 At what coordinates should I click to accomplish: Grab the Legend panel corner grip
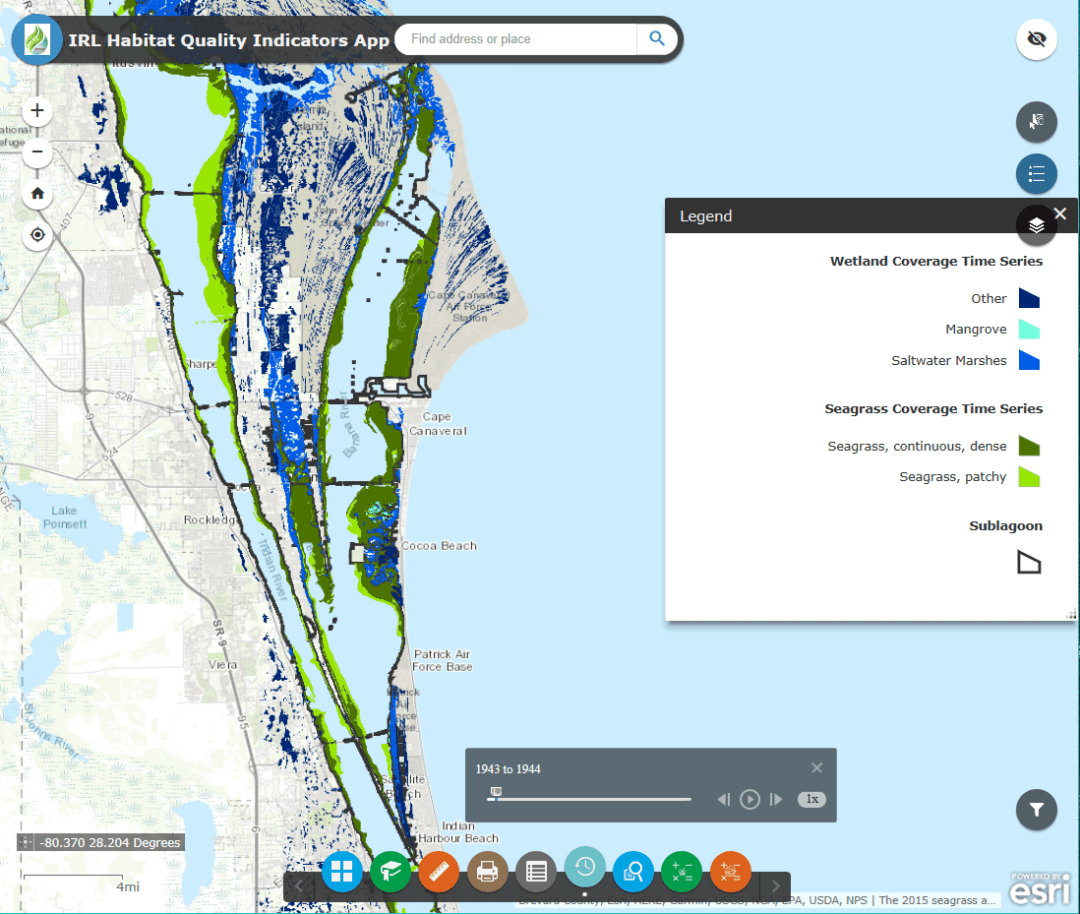click(x=1071, y=614)
